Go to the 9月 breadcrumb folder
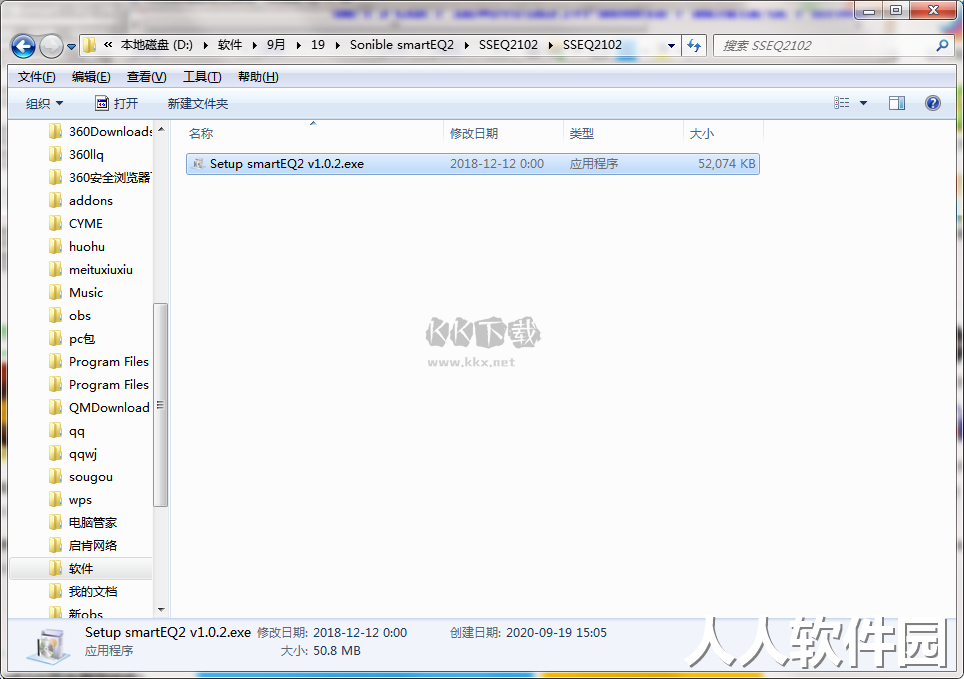 pyautogui.click(x=276, y=45)
